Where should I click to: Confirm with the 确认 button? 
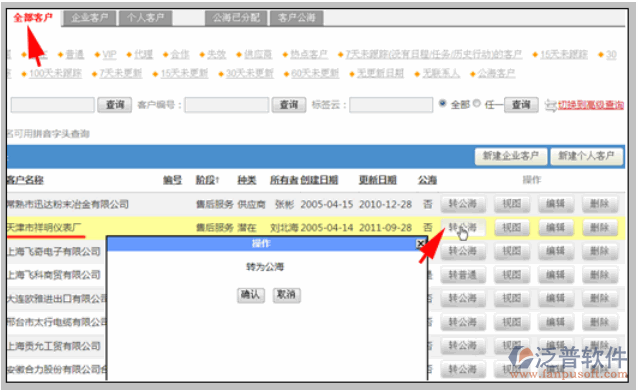pos(251,295)
